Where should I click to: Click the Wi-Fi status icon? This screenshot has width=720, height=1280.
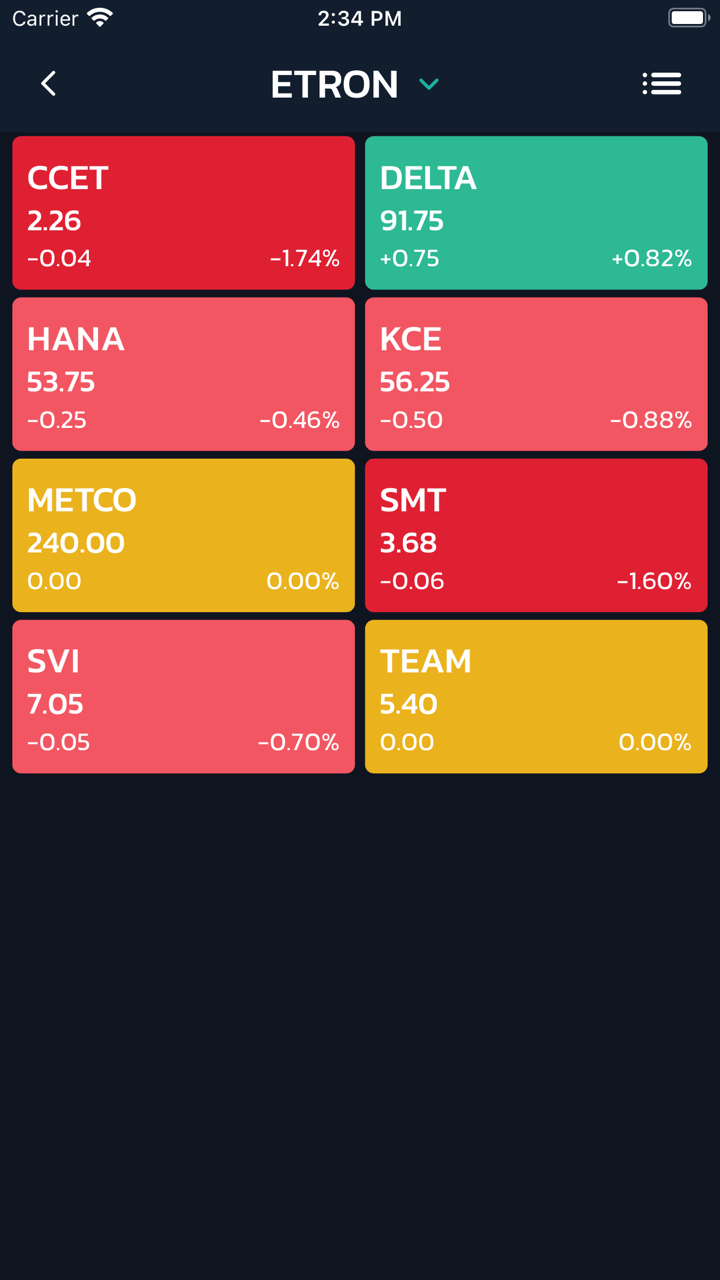(x=100, y=18)
